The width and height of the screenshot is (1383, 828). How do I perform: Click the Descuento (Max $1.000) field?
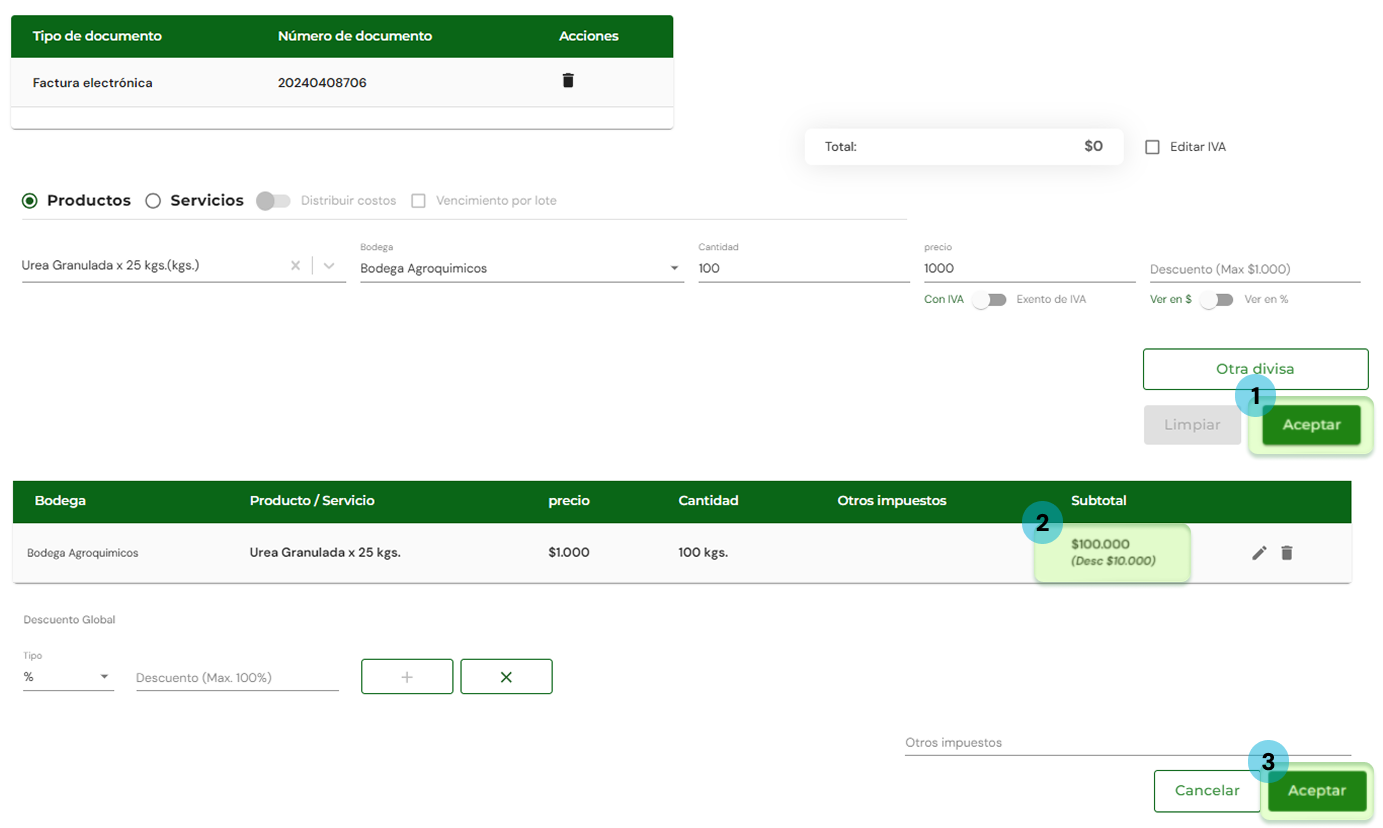pyautogui.click(x=1255, y=269)
